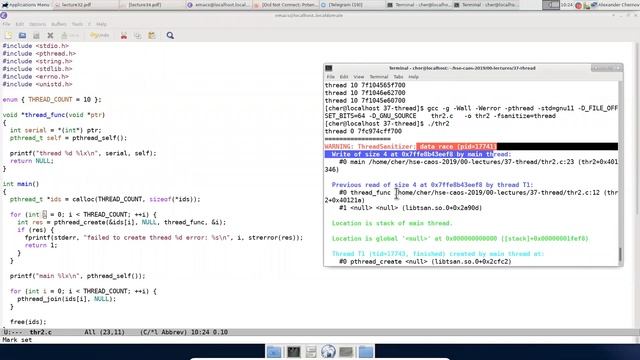Click the Emacs logo icon in title bar
640x360 pixels.
click(4, 16)
